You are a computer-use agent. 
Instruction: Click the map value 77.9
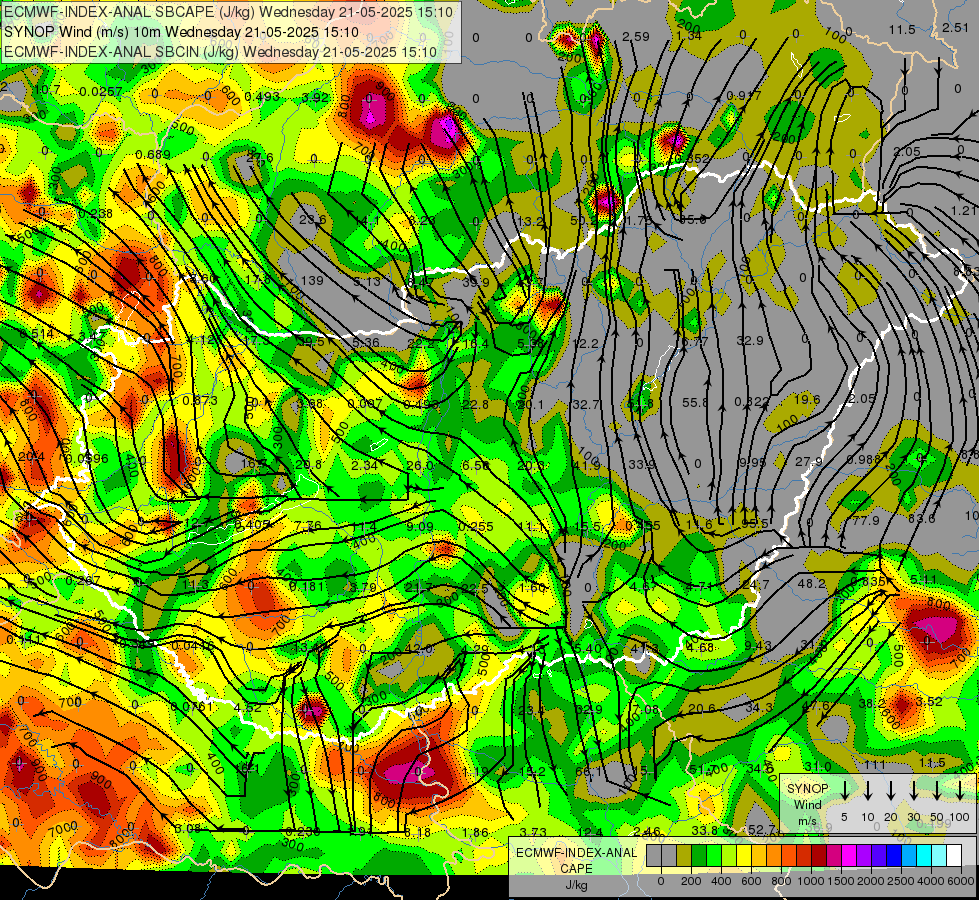(x=865, y=520)
